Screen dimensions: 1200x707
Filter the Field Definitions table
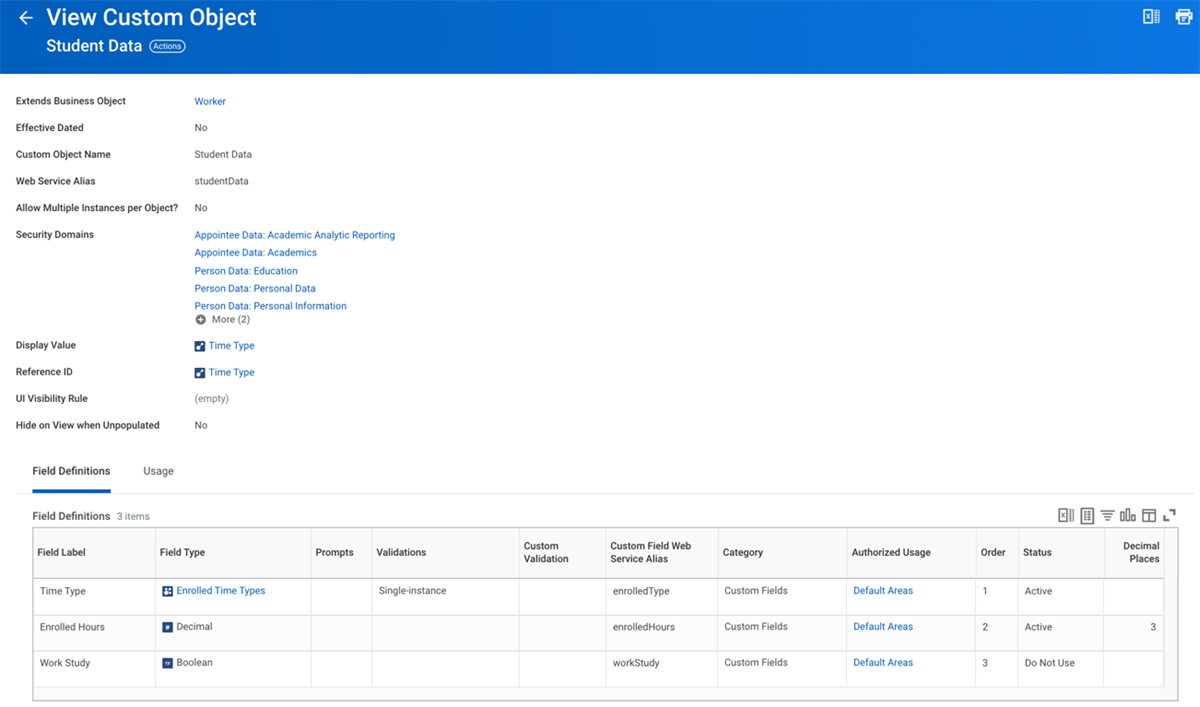1107,515
